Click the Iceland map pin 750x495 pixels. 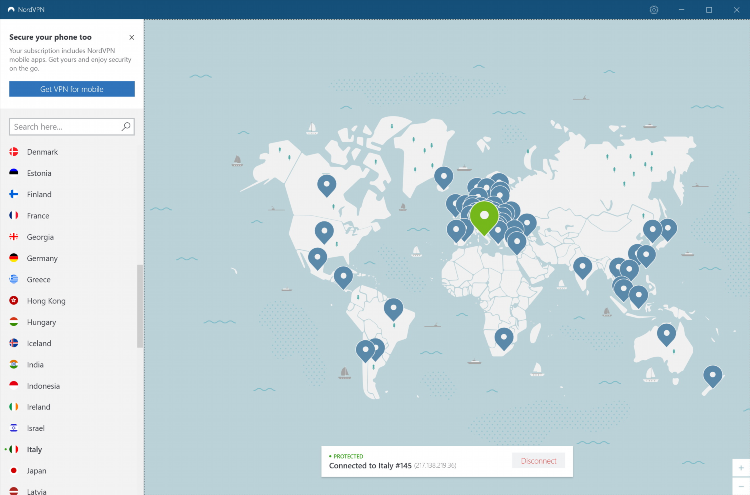[x=443, y=177]
